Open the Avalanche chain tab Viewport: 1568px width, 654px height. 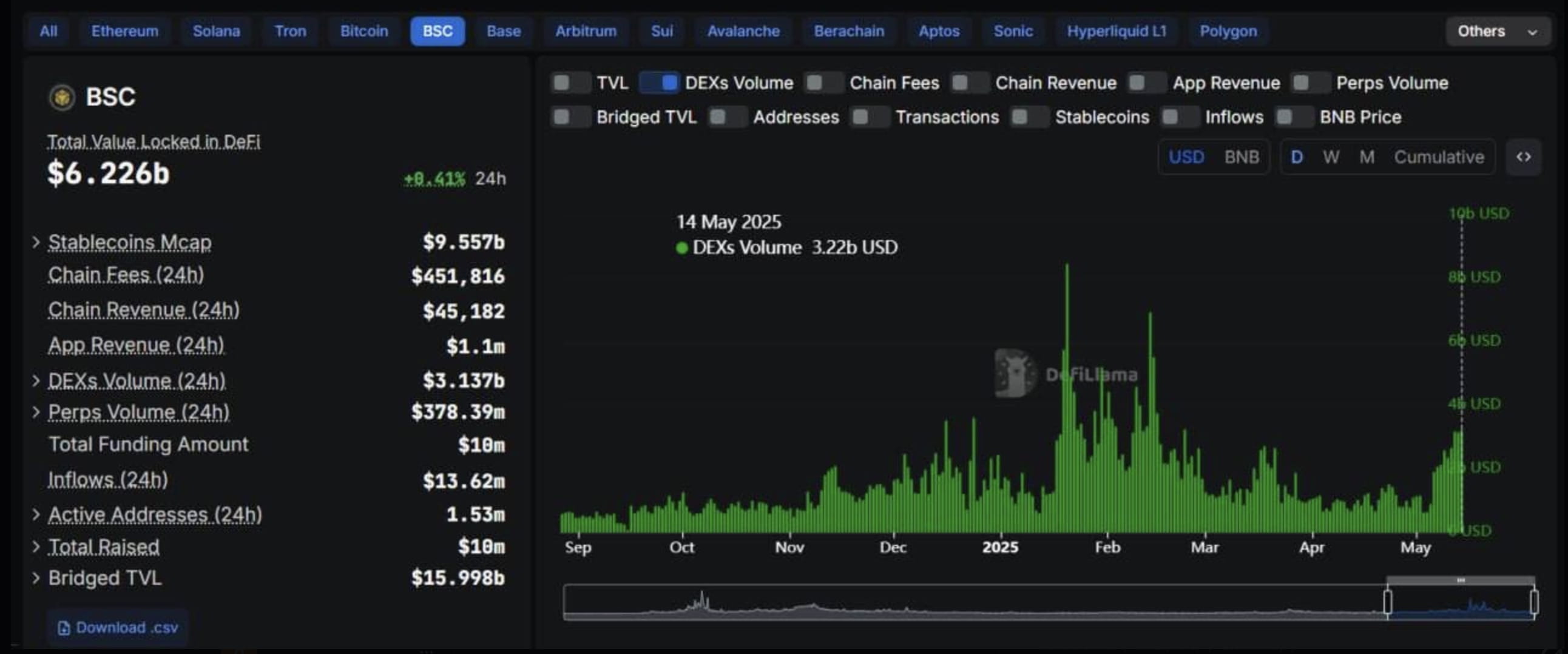tap(743, 31)
